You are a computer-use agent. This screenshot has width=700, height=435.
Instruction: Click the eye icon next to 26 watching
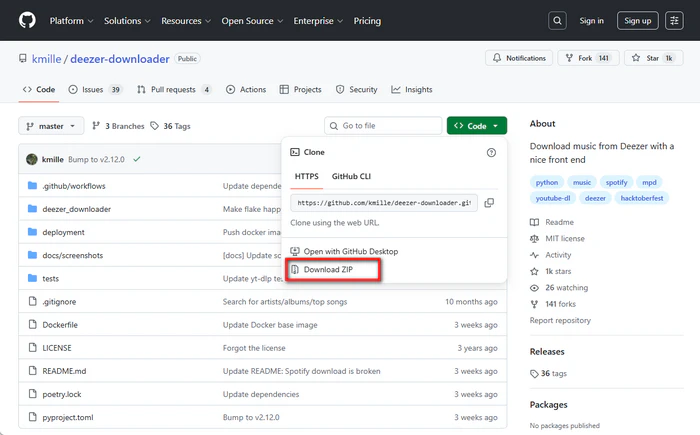pos(534,288)
